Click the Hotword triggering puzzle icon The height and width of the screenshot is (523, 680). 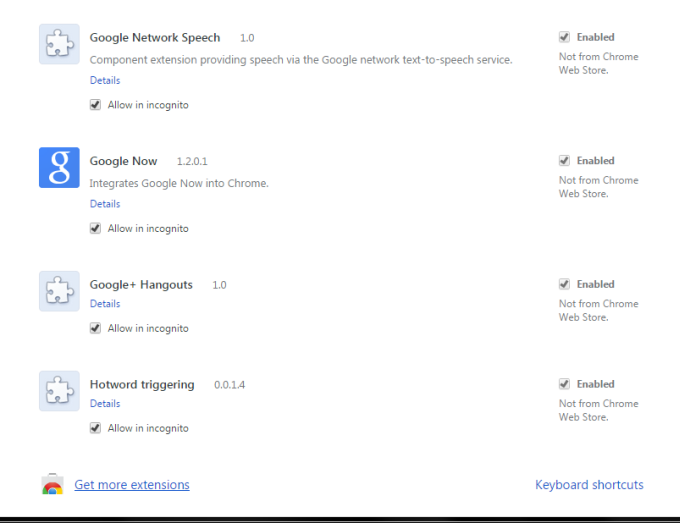[x=59, y=391]
